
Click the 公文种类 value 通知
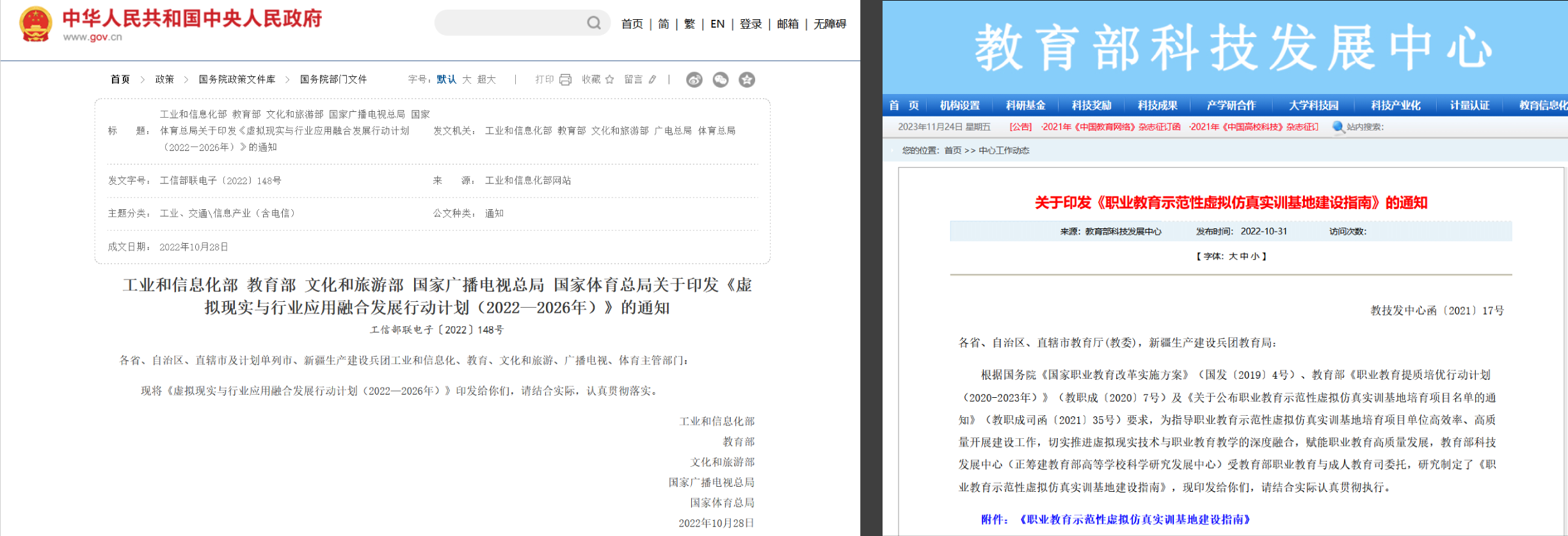pos(494,213)
